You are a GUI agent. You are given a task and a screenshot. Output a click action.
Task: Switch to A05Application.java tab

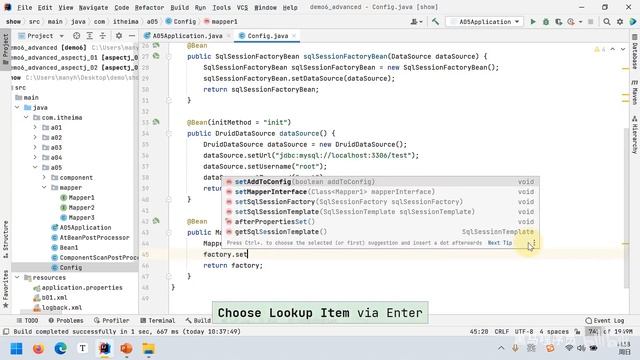(187, 36)
